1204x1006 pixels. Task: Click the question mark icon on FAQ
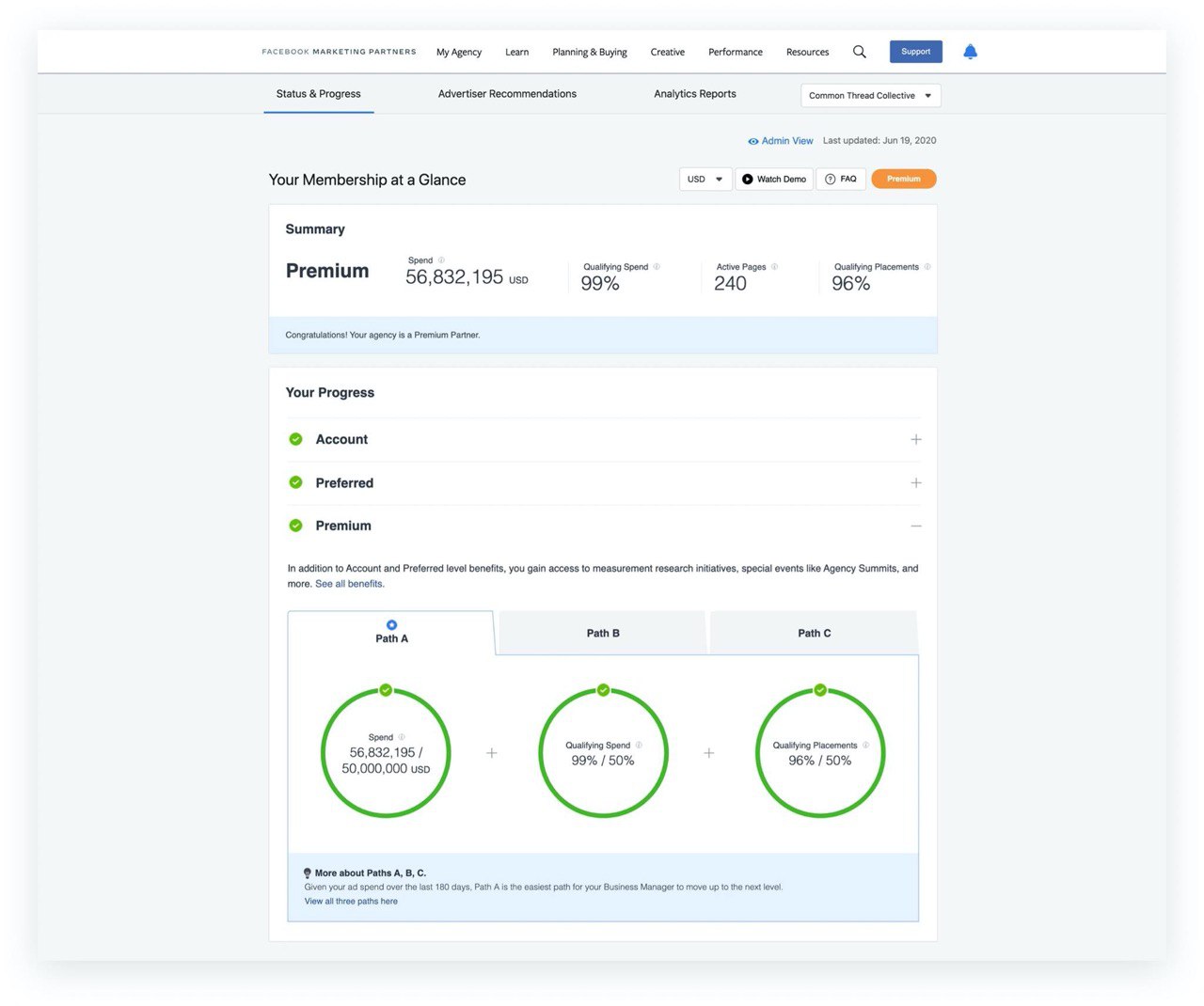click(x=830, y=179)
